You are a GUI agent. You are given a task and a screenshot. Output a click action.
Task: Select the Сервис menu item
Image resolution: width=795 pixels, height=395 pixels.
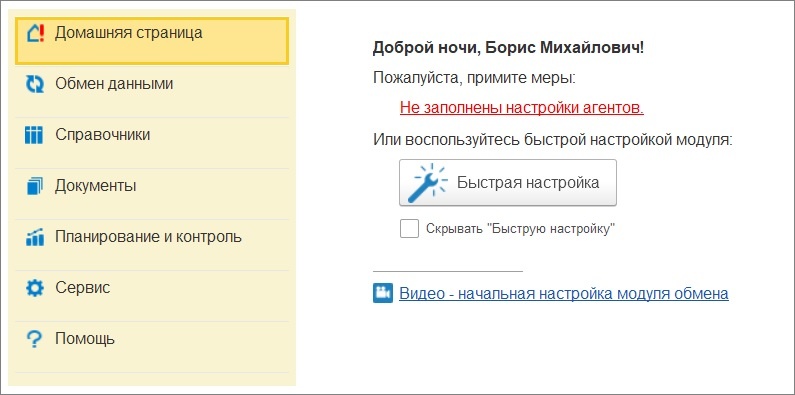point(152,296)
